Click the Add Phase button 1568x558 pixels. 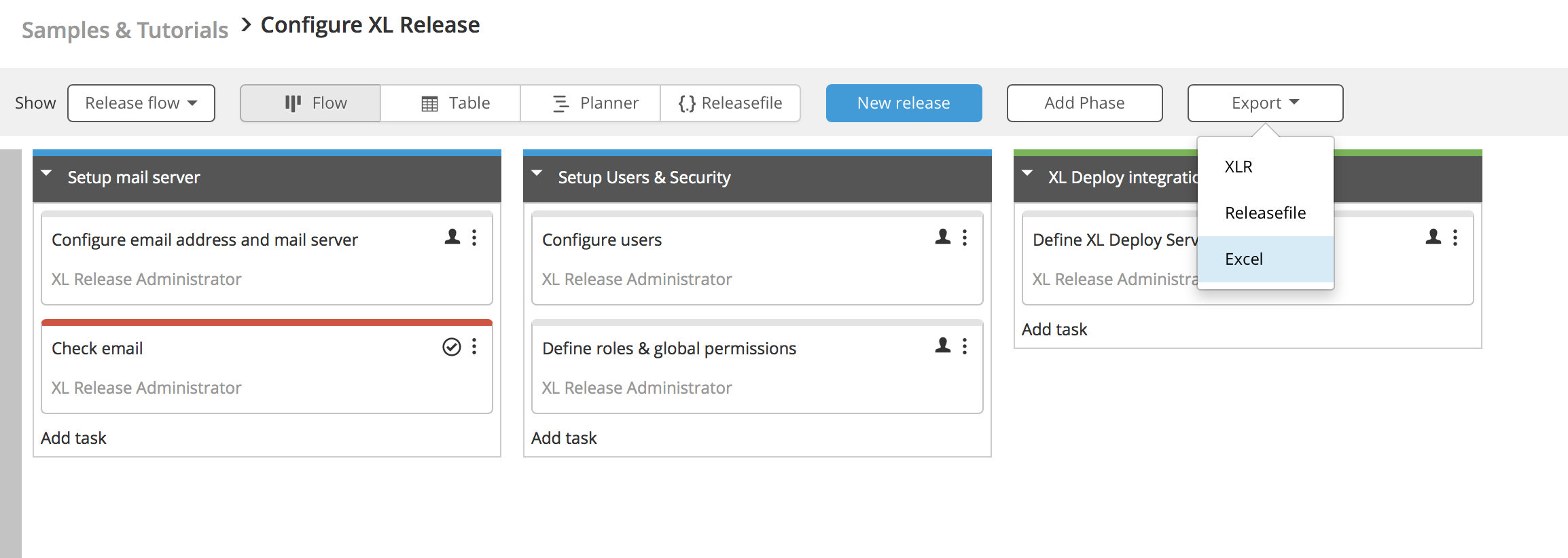pyautogui.click(x=1084, y=103)
